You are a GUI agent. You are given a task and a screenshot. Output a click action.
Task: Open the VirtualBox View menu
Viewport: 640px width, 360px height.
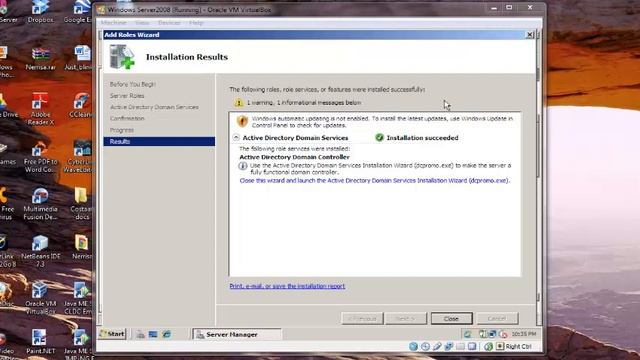tap(142, 23)
